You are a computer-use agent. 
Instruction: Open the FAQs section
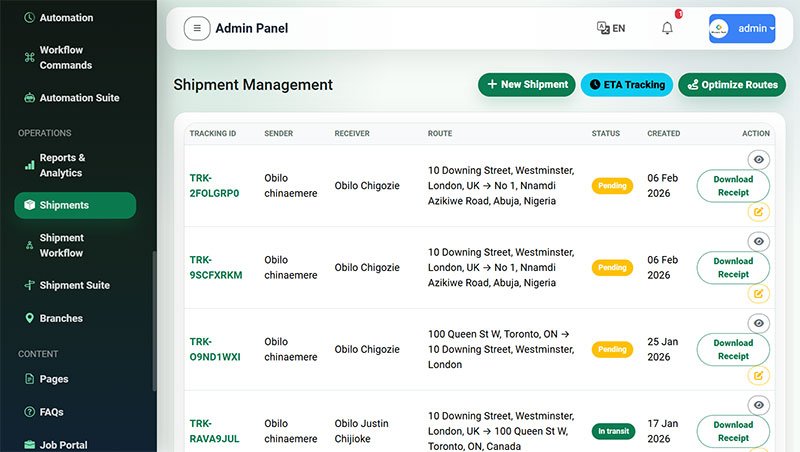coord(75,412)
